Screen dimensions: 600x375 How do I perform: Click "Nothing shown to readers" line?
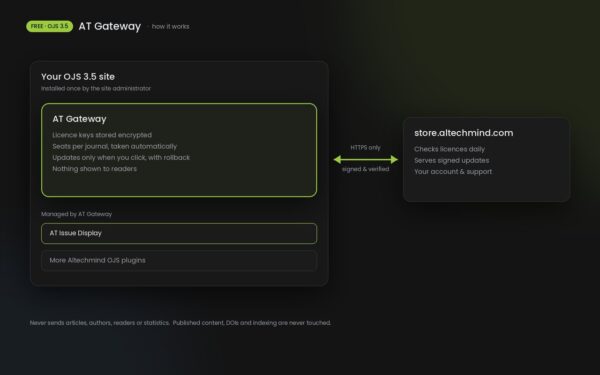click(x=94, y=169)
